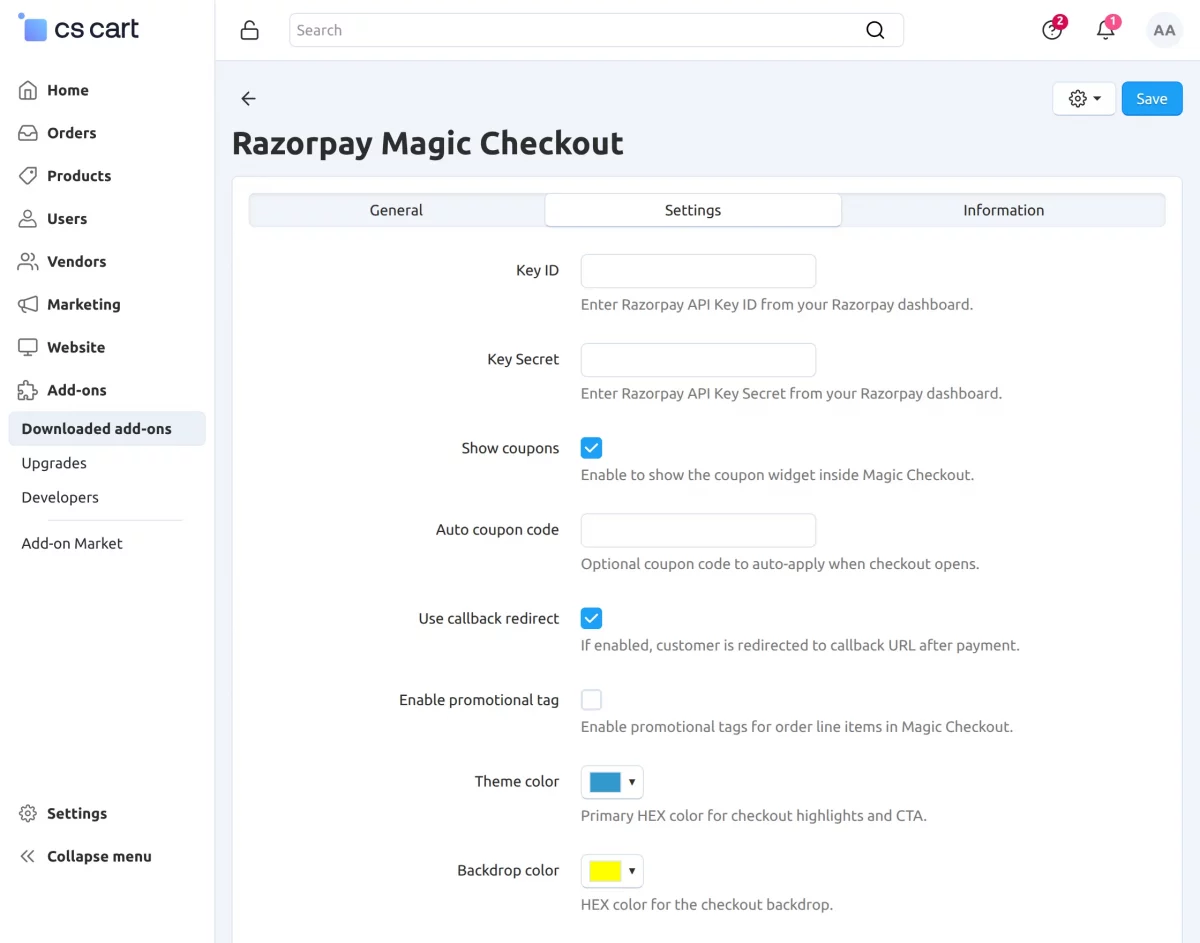Open the Developers menu item
The height and width of the screenshot is (943, 1200).
coord(60,497)
